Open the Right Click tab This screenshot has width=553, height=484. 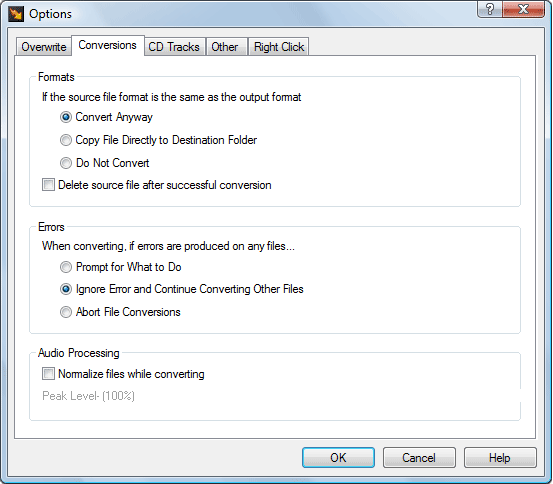pos(279,47)
